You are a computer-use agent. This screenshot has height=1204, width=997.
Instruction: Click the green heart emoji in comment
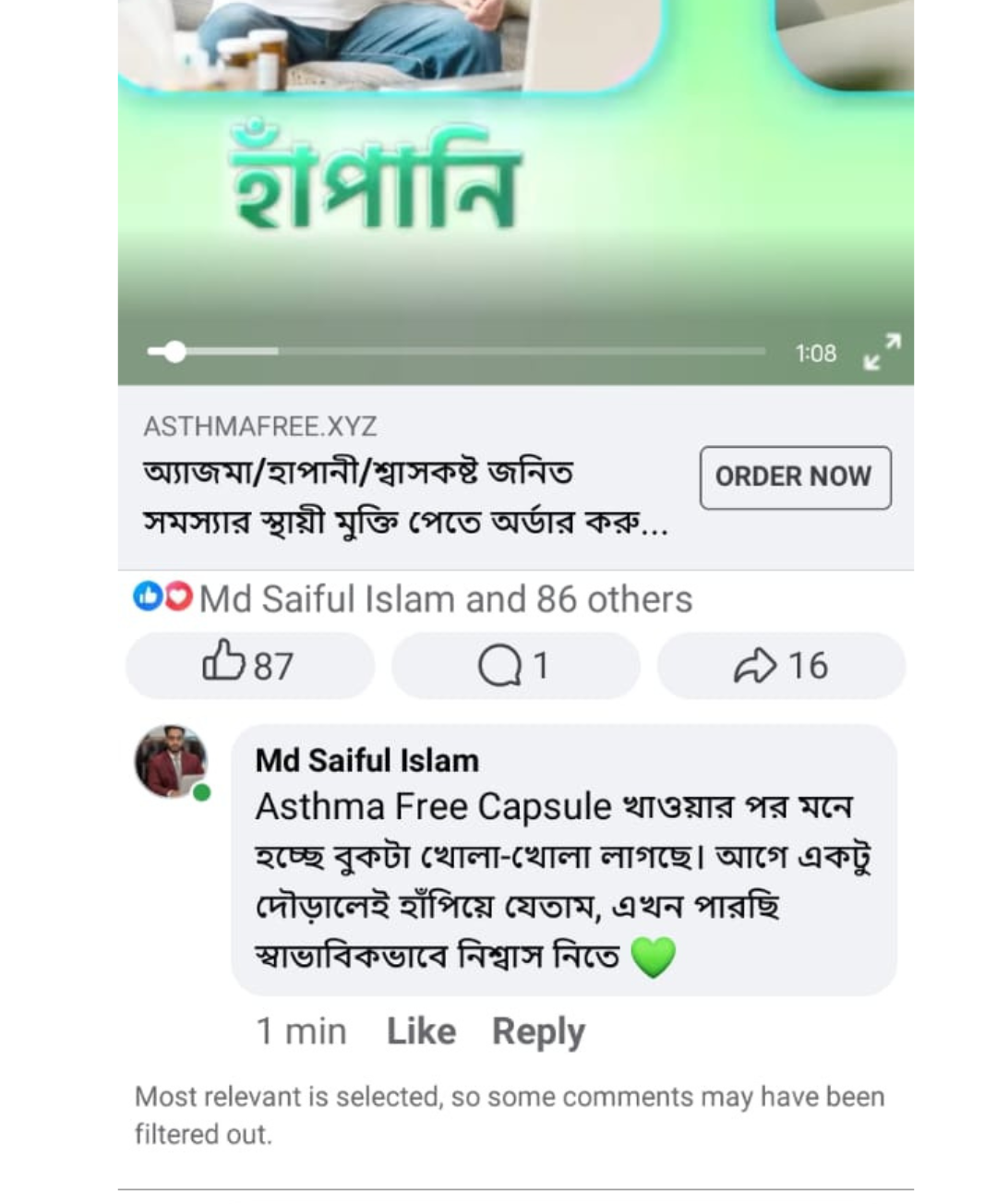(x=653, y=957)
